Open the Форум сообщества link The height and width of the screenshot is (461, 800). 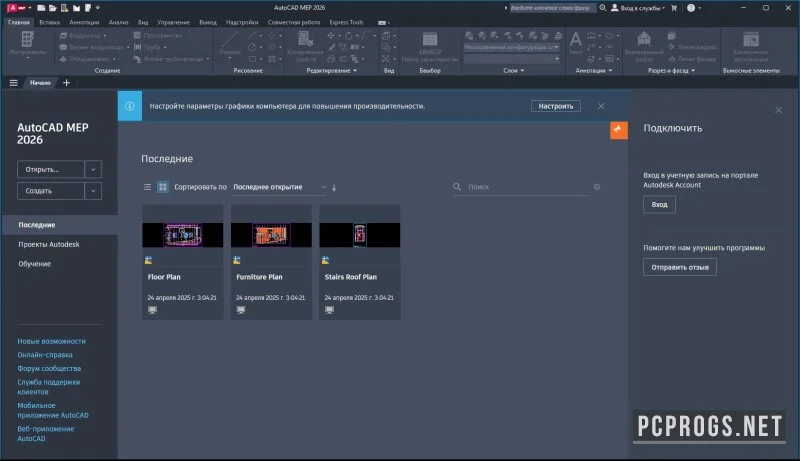[x=49, y=368]
